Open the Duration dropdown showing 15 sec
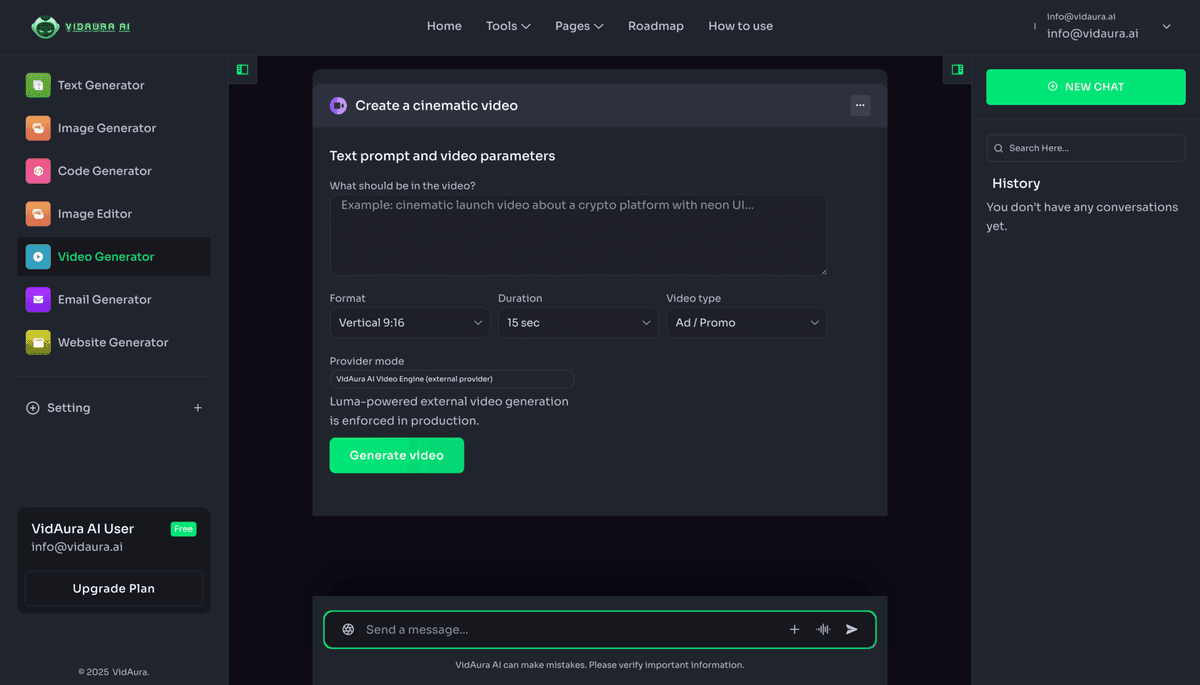Viewport: 1200px width, 685px height. click(x=578, y=323)
